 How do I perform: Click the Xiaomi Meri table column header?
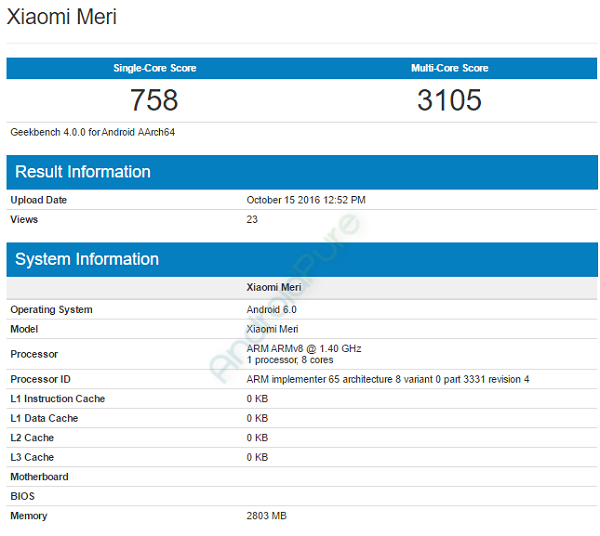pos(274,287)
